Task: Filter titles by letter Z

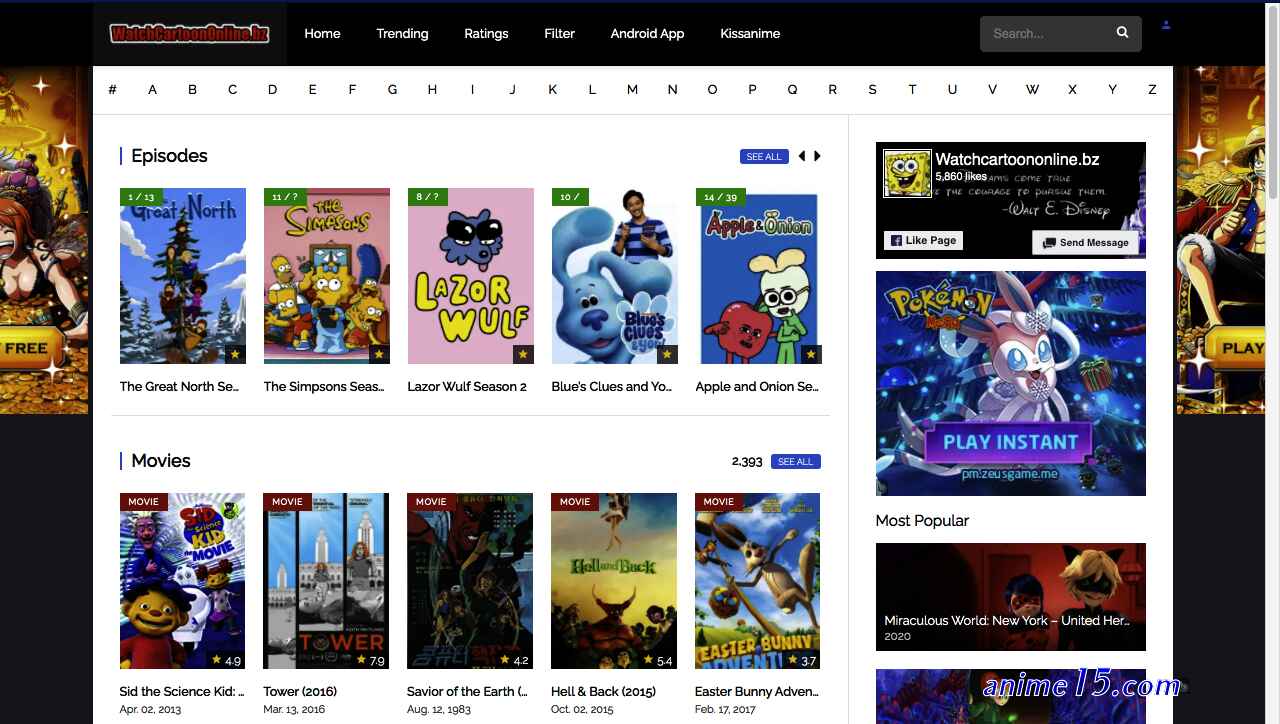Action: coord(1152,89)
